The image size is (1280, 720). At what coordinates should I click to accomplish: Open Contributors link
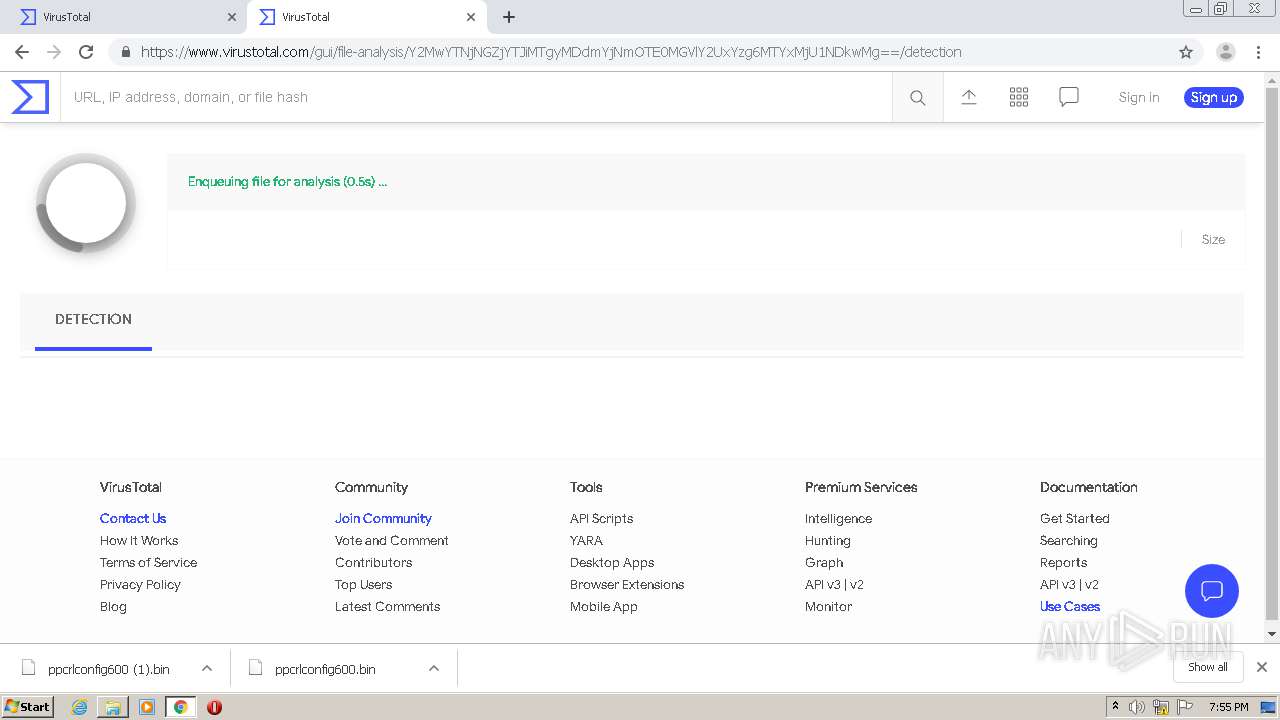coord(373,562)
